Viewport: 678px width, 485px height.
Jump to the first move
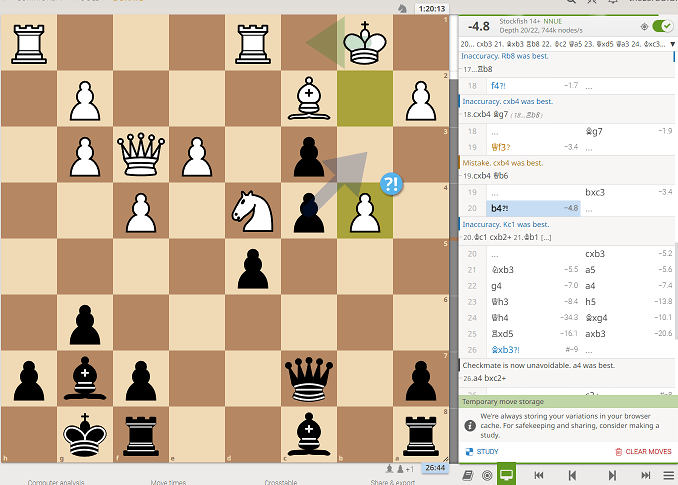[x=539, y=475]
